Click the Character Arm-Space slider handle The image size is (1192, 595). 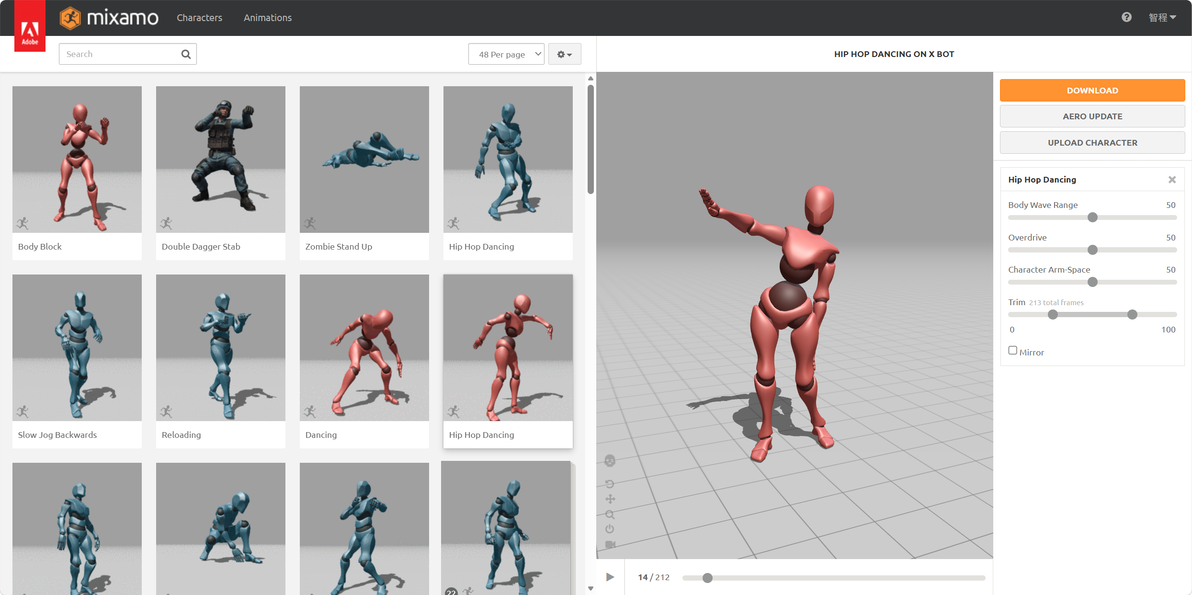1092,282
